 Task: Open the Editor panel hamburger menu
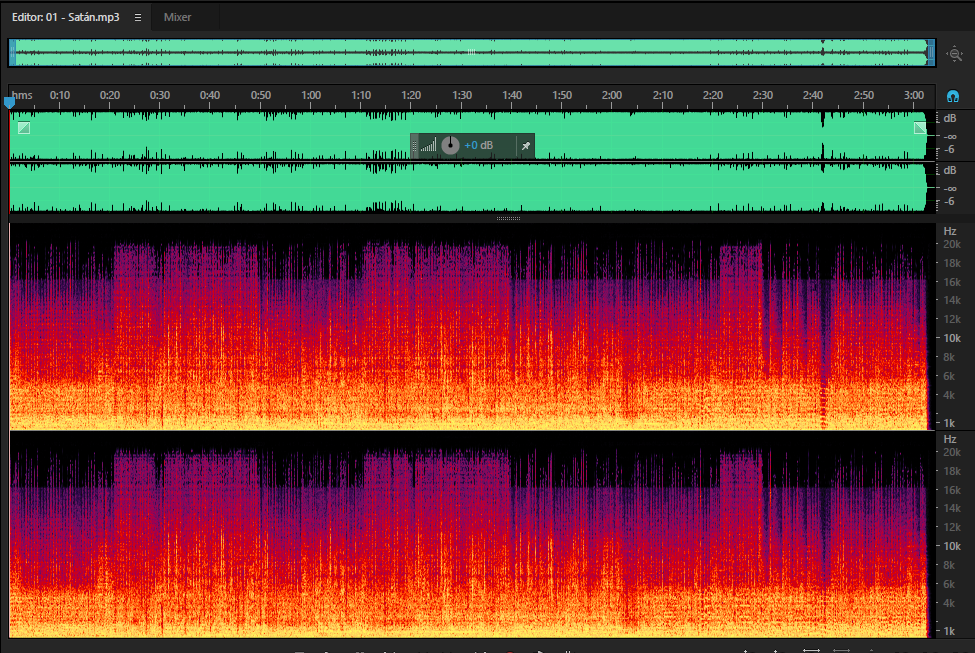[x=138, y=17]
